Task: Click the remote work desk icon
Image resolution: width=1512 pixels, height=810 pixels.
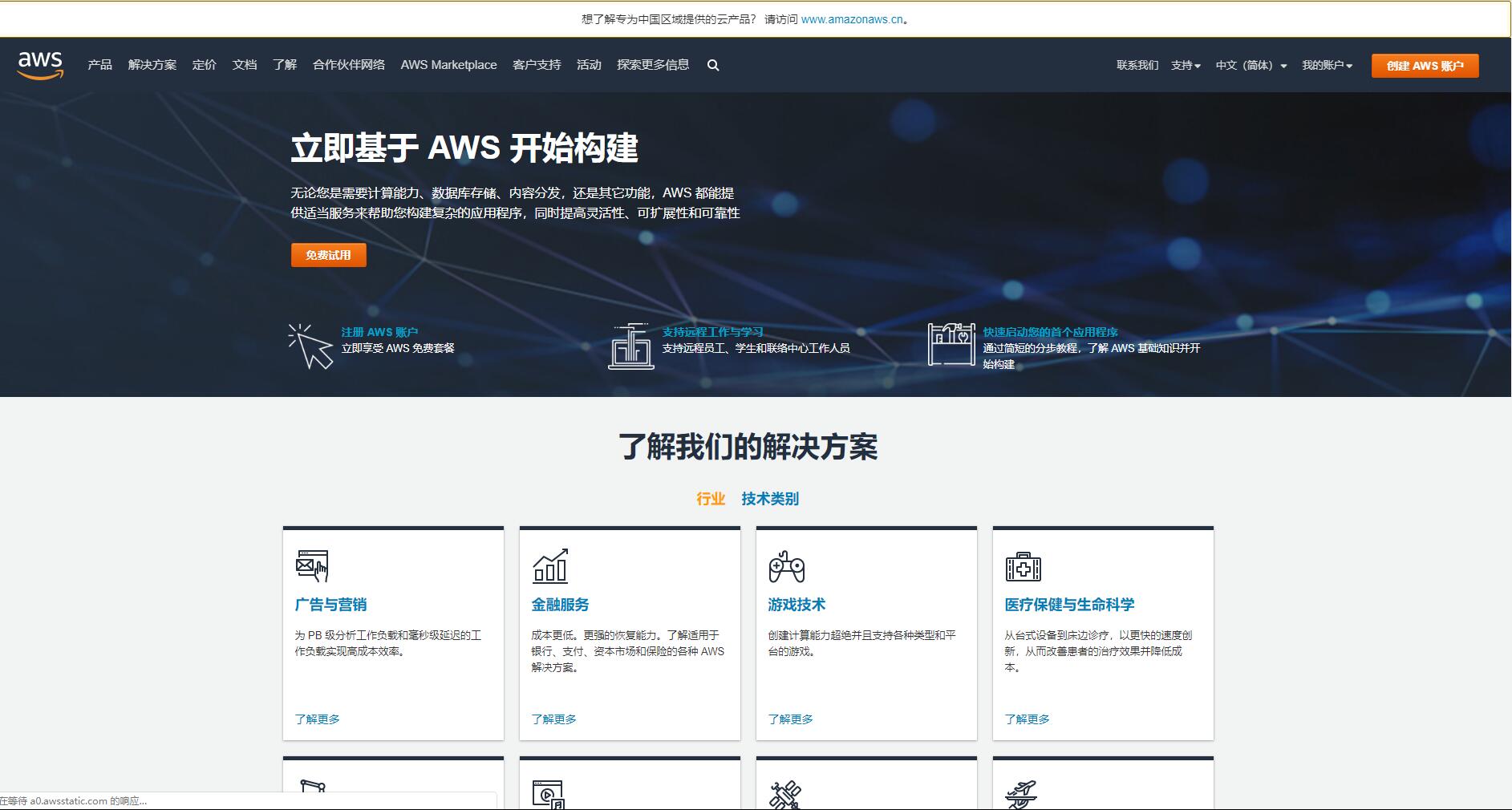Action: (630, 346)
